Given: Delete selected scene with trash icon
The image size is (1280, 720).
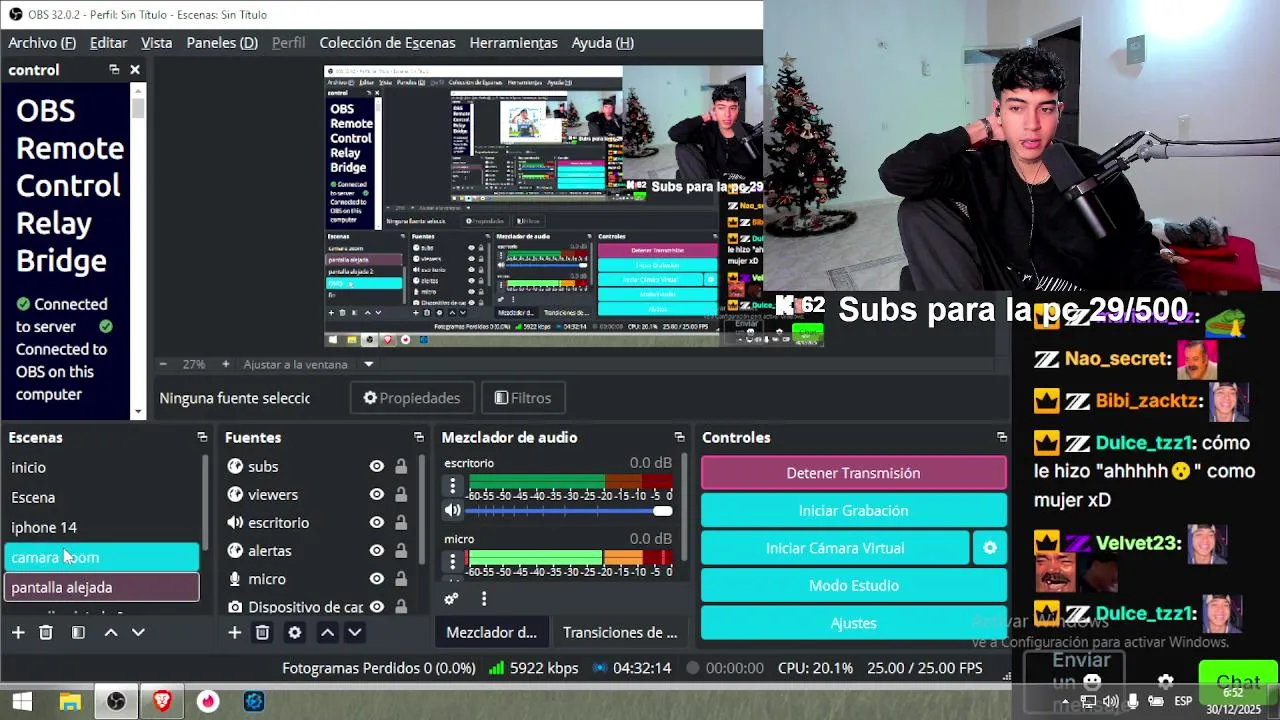Looking at the screenshot, I should [x=46, y=632].
